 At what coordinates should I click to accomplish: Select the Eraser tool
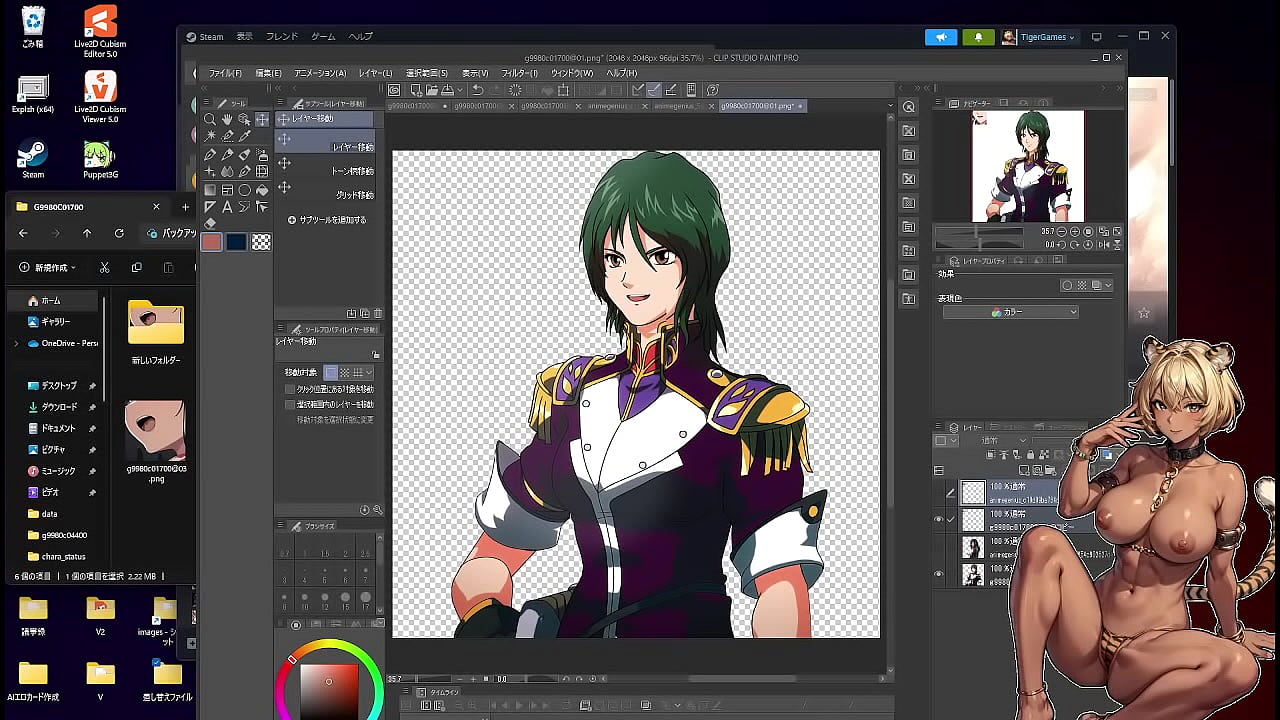pyautogui.click(x=209, y=223)
